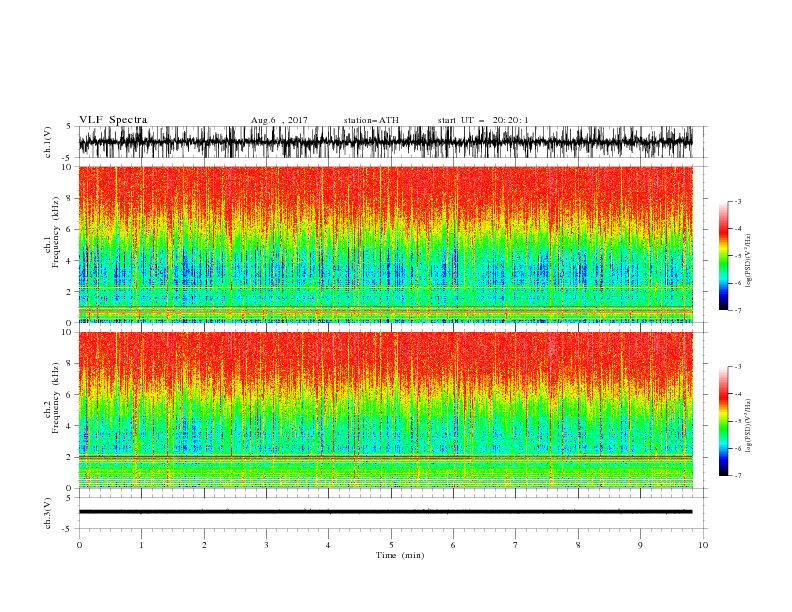Click the 'start UT = 20:20:1' label
The width and height of the screenshot is (792, 612).
[x=483, y=120]
